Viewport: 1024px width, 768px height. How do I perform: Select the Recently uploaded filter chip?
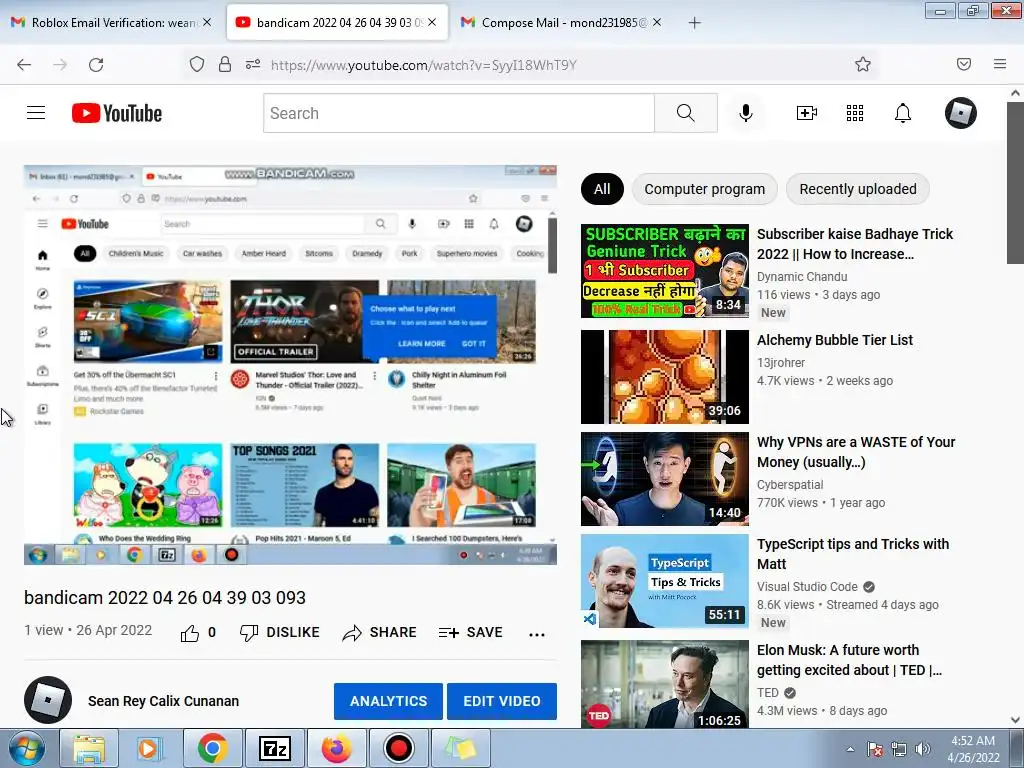click(858, 189)
